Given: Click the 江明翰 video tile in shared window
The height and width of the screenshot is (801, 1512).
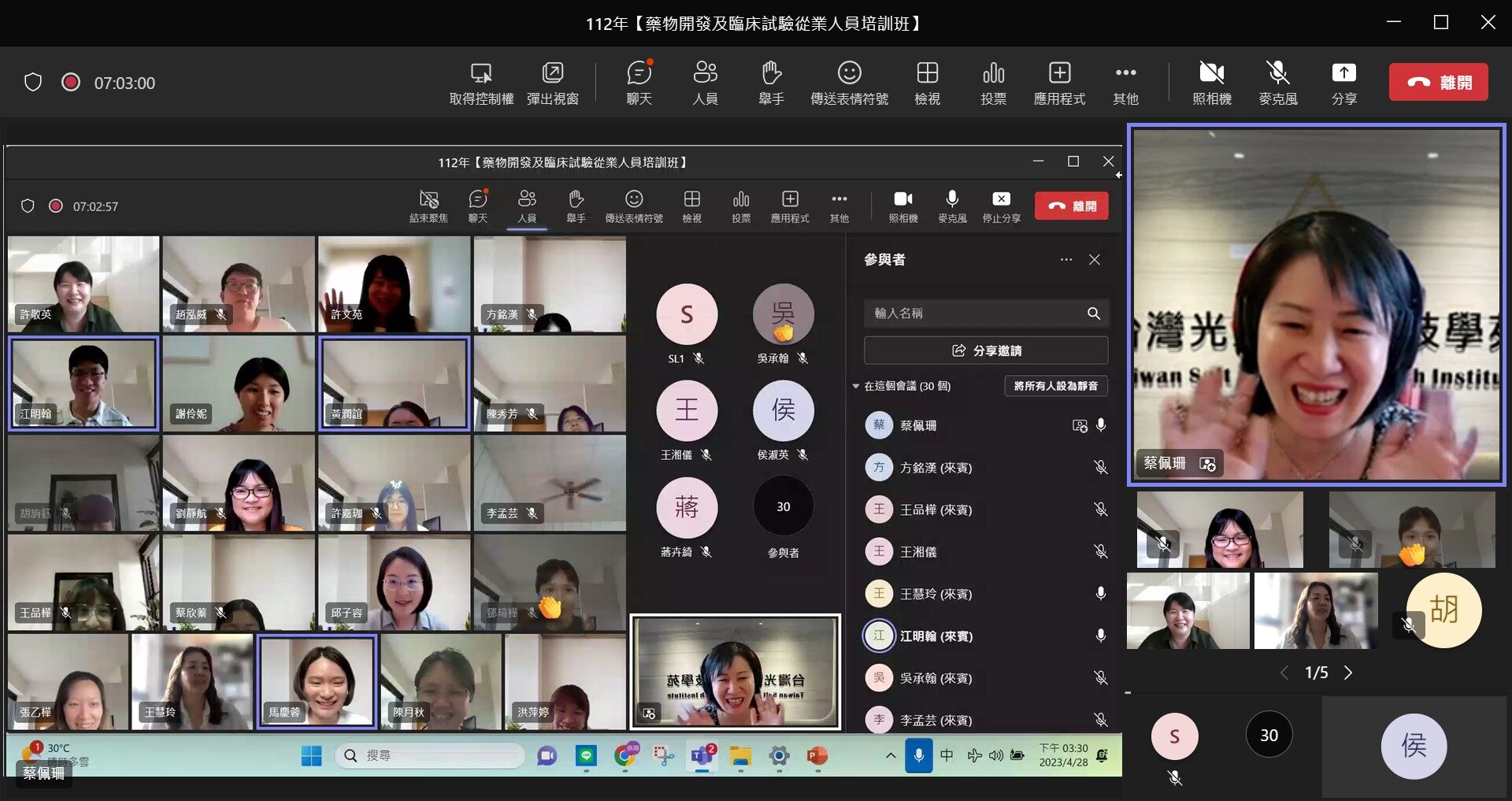Looking at the screenshot, I should coord(83,384).
